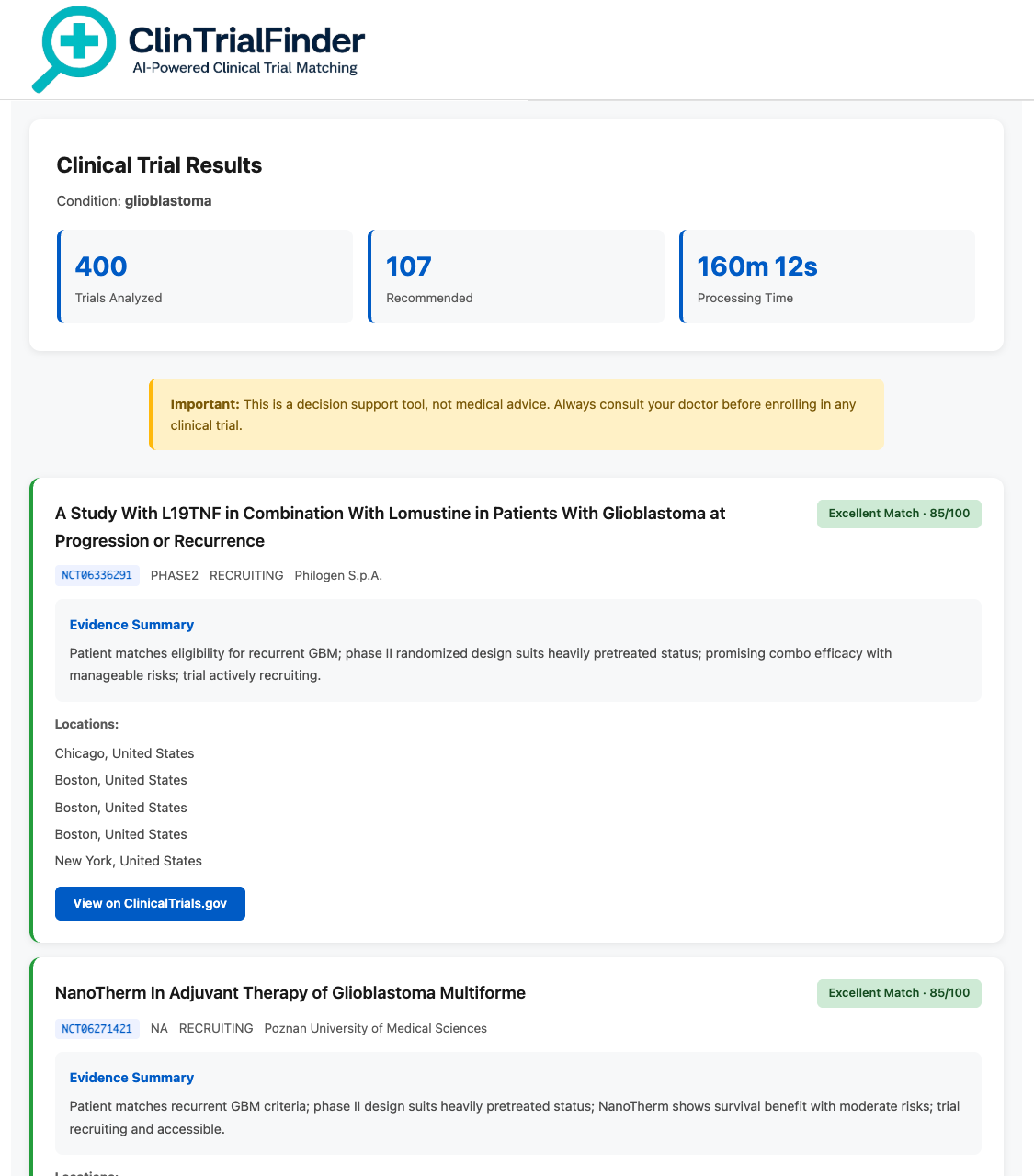
Task: Click the yellow Important disclaimer banner
Action: tap(517, 414)
